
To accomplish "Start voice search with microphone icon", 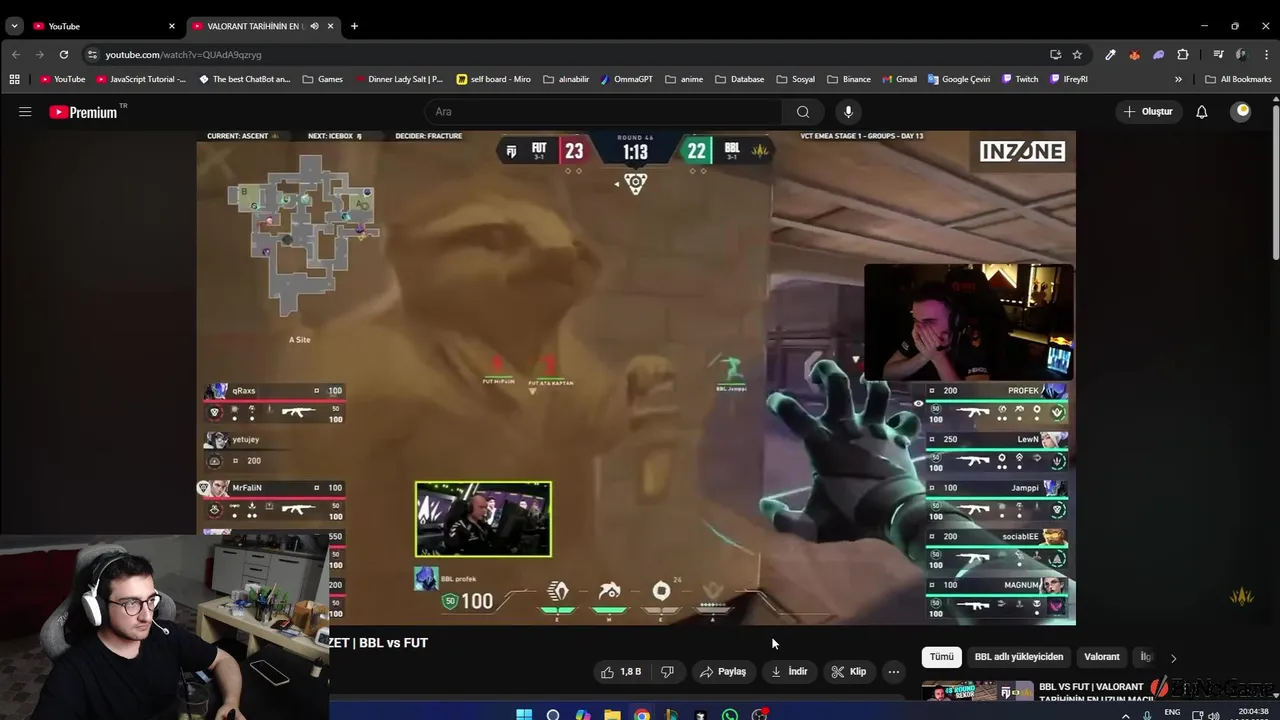I will [x=848, y=112].
